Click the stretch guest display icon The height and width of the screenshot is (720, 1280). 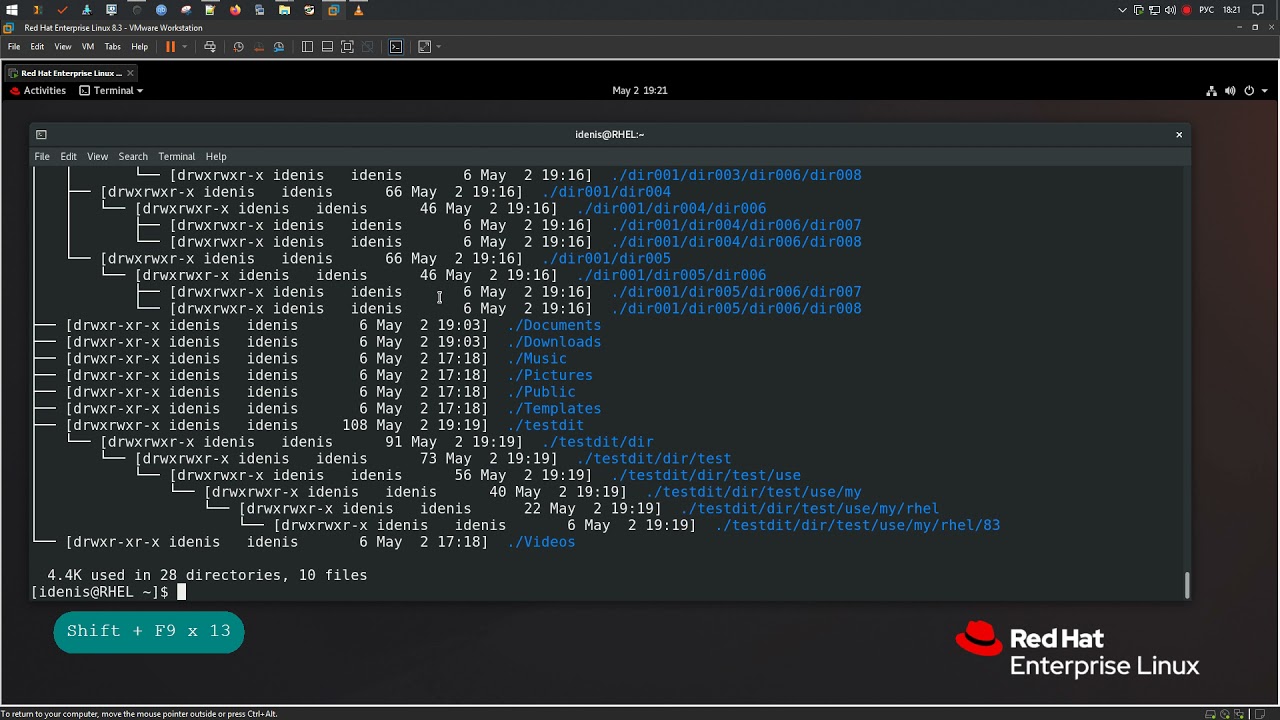pyautogui.click(x=424, y=46)
